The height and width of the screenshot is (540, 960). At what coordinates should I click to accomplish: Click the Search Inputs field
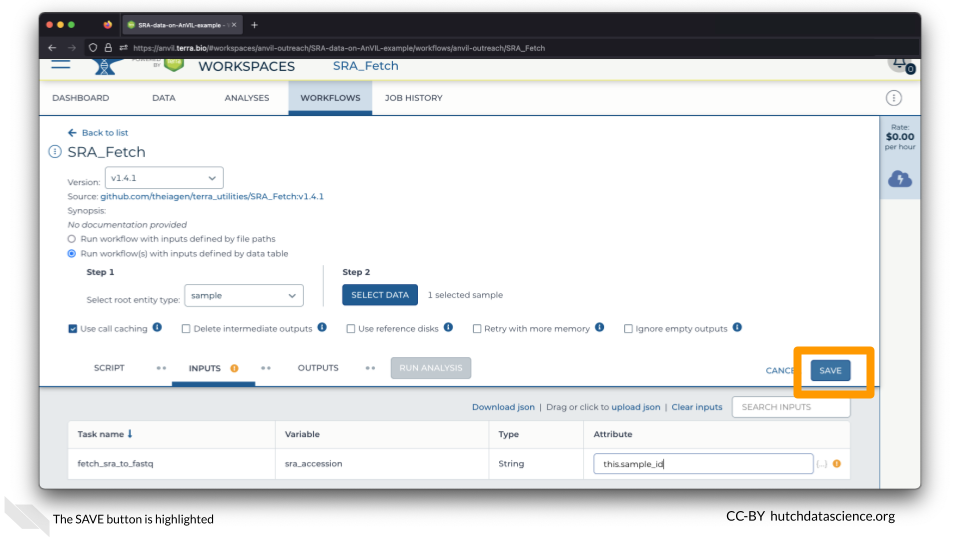point(790,407)
